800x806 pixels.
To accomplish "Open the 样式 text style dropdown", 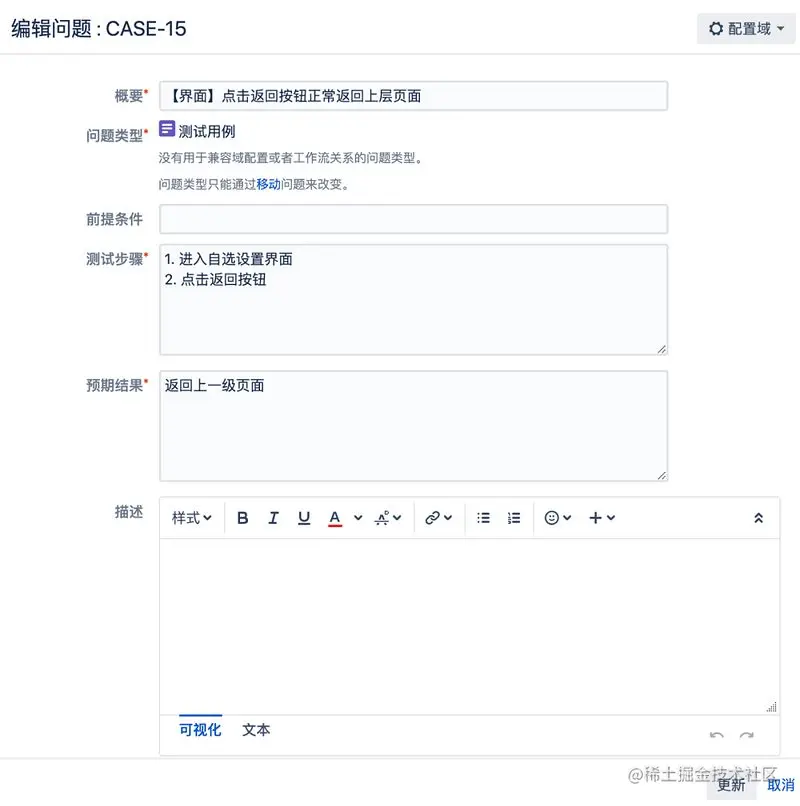I will click(x=190, y=517).
